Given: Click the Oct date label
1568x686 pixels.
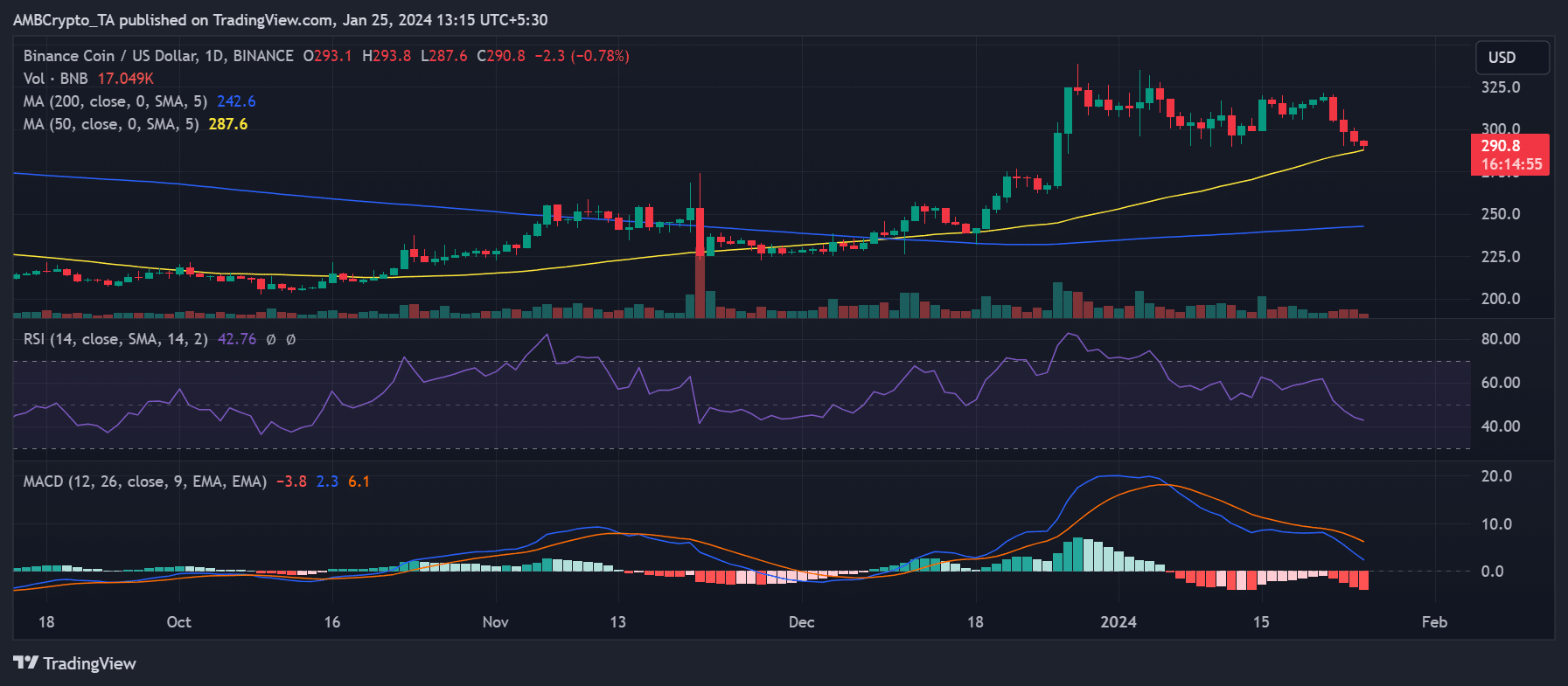Looking at the screenshot, I should [178, 622].
